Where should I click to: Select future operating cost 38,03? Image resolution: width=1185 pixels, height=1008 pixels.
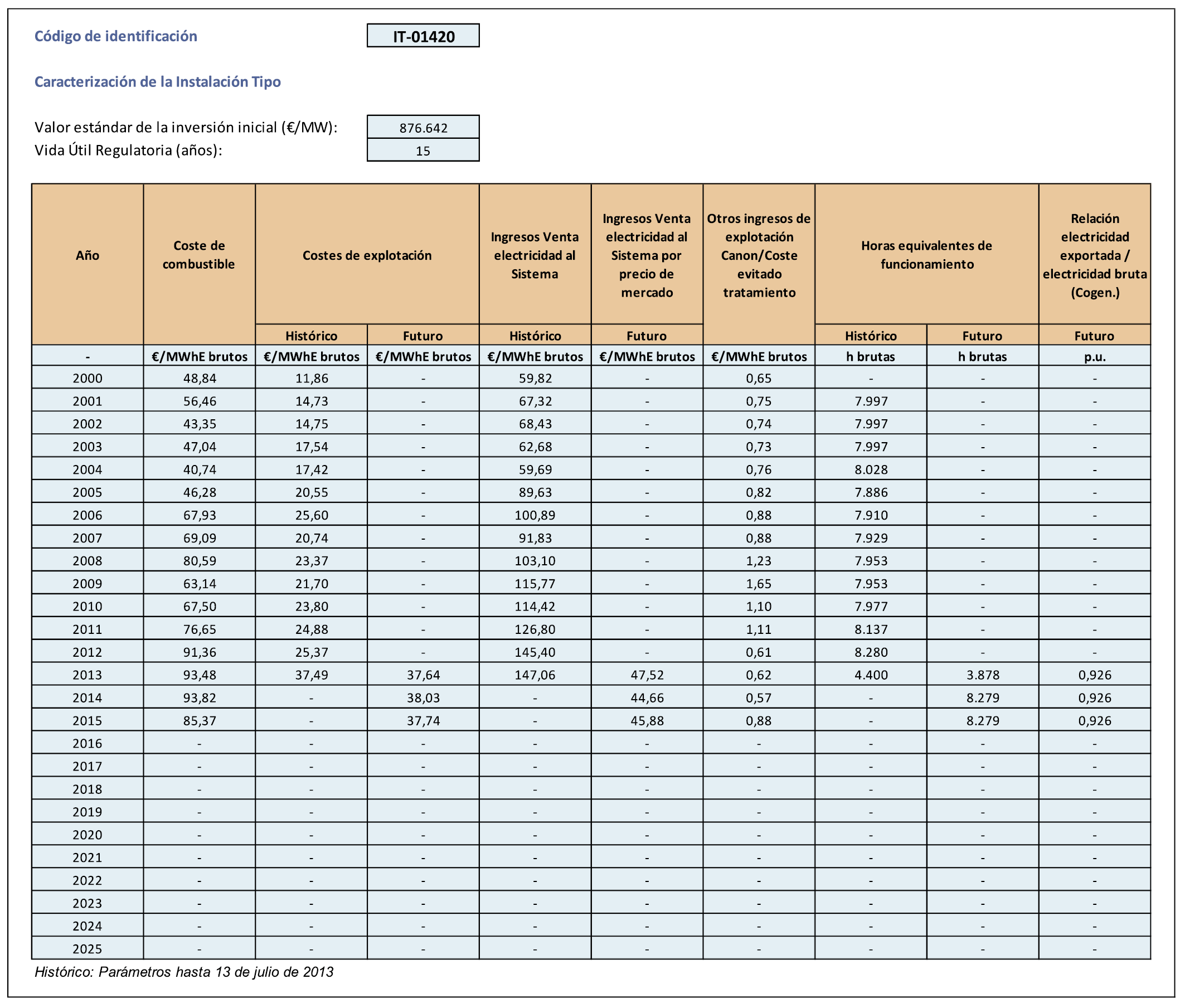pyautogui.click(x=423, y=697)
